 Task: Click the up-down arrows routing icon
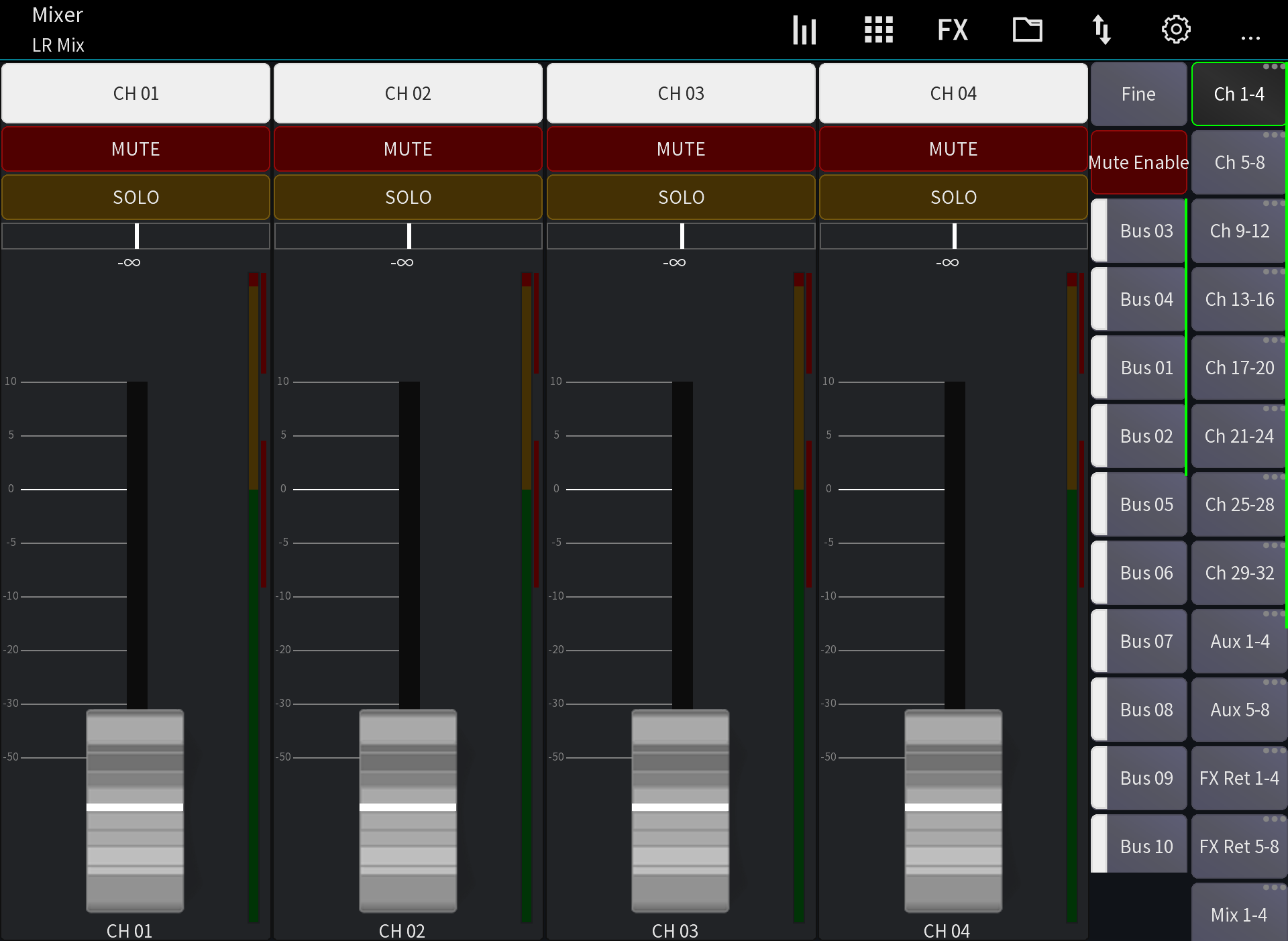(x=1102, y=30)
